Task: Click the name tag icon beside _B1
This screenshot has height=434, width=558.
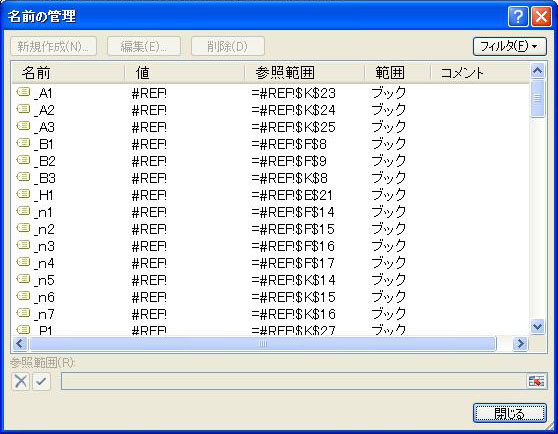Action: [x=23, y=143]
